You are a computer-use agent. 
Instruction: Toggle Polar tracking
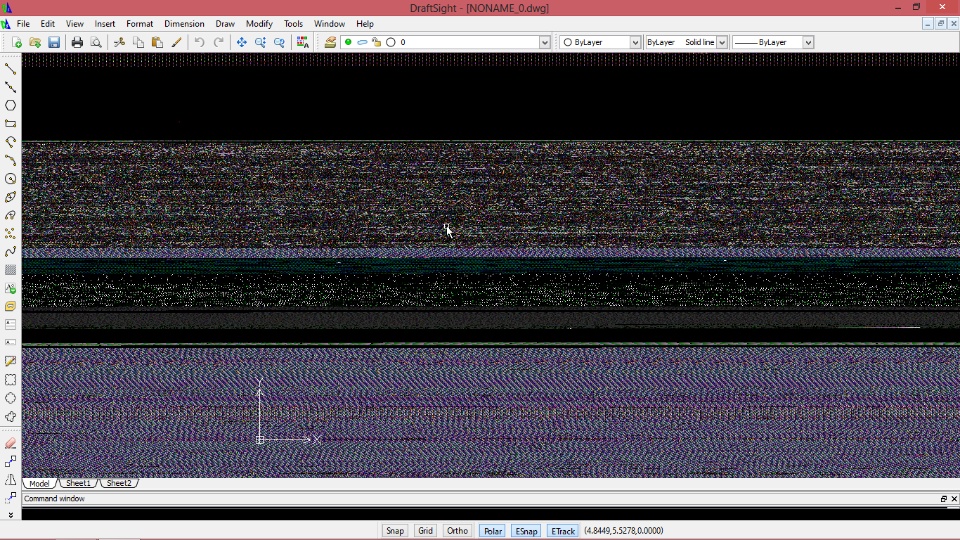tap(492, 531)
